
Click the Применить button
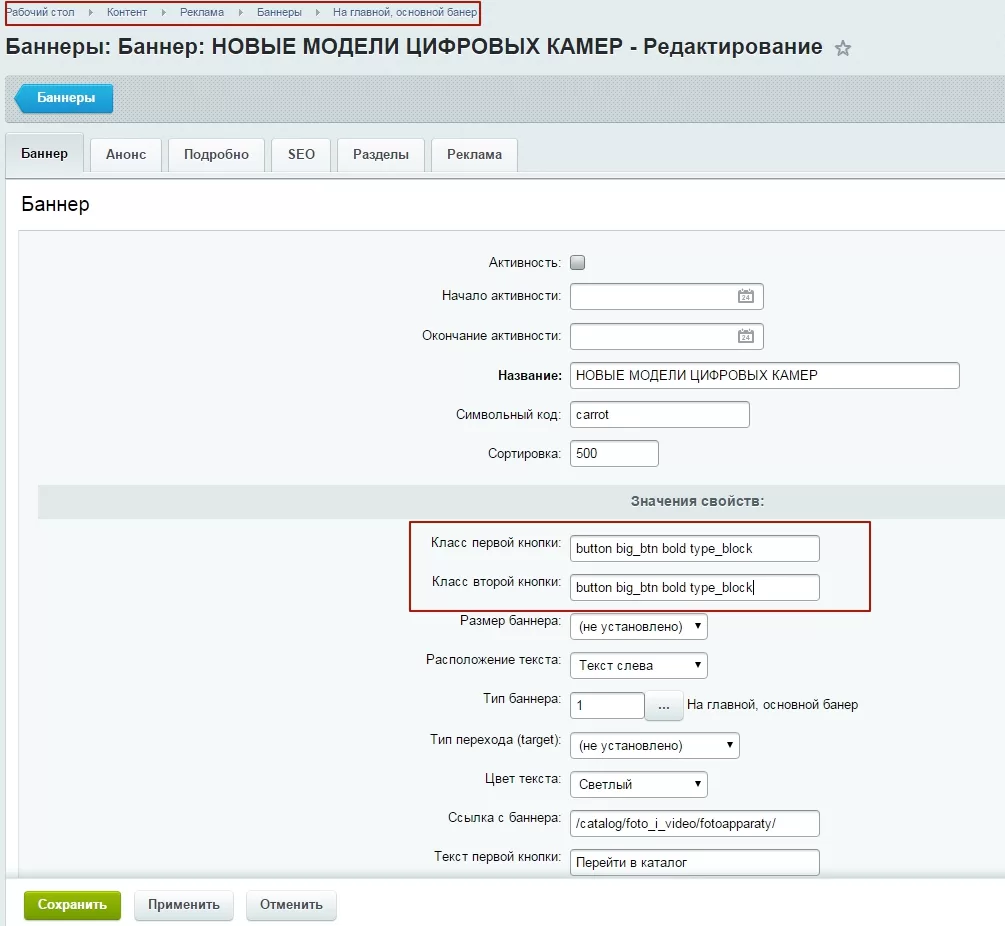(x=183, y=905)
